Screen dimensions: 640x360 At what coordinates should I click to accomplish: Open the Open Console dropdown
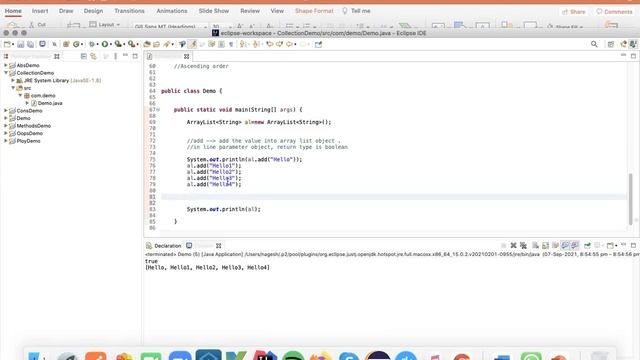point(616,246)
